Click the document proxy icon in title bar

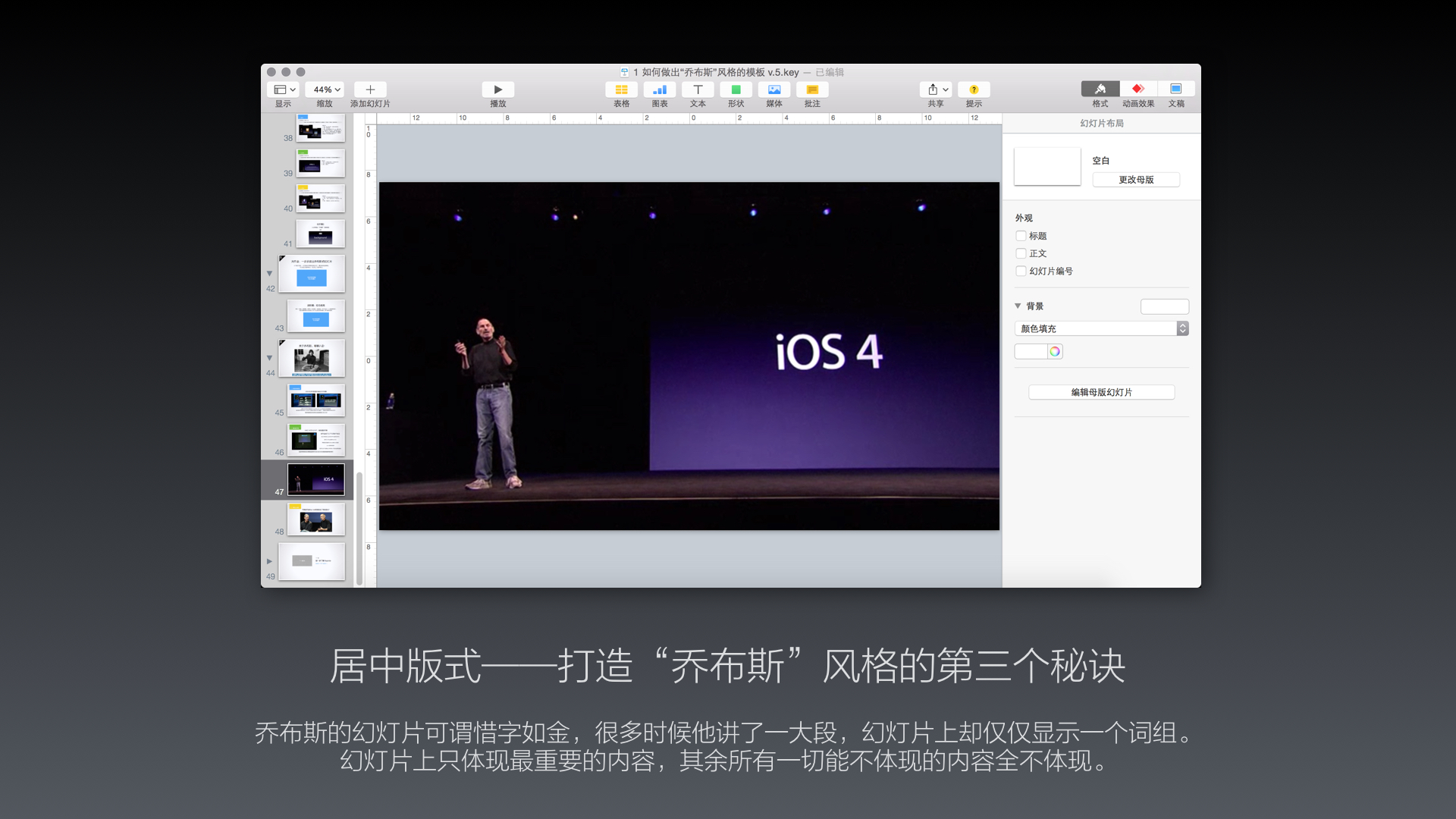(624, 72)
